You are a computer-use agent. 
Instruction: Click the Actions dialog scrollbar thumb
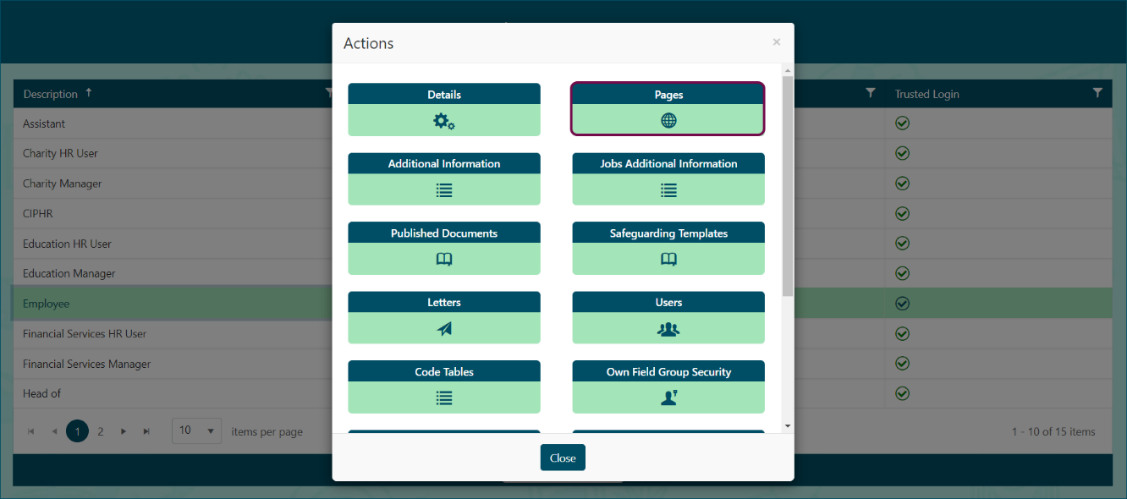point(788,186)
